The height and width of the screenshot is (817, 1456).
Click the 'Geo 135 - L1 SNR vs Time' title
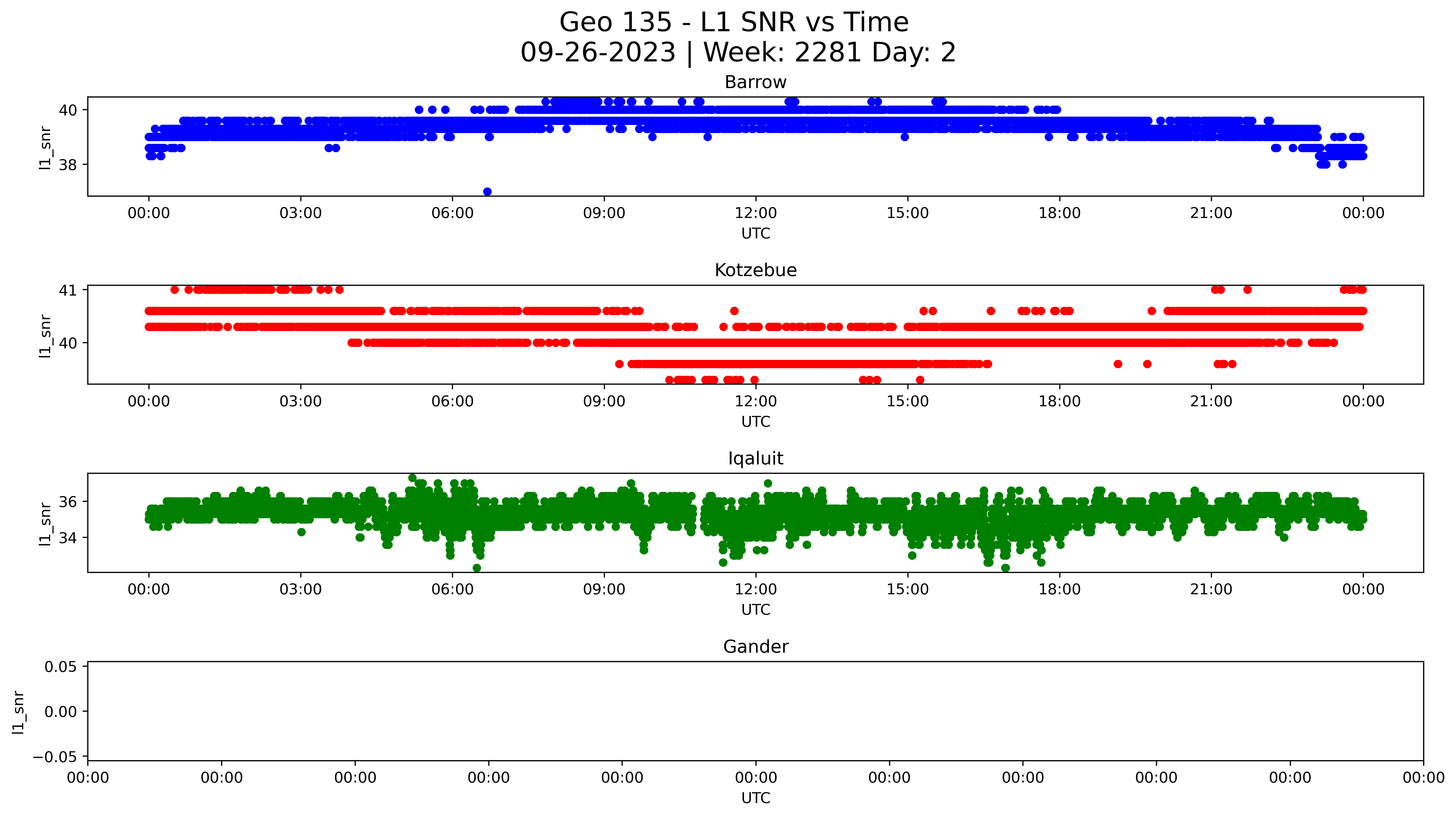(x=734, y=23)
